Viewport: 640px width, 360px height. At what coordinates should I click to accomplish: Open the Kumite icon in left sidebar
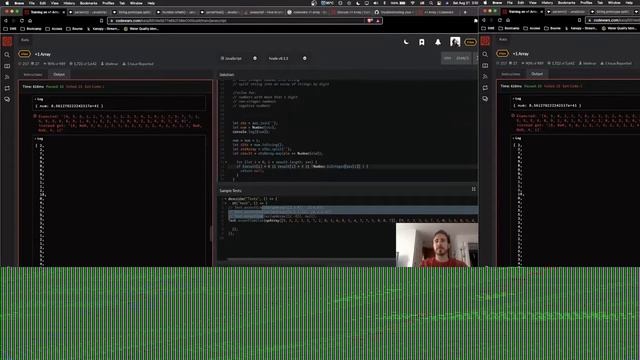[x=7, y=88]
